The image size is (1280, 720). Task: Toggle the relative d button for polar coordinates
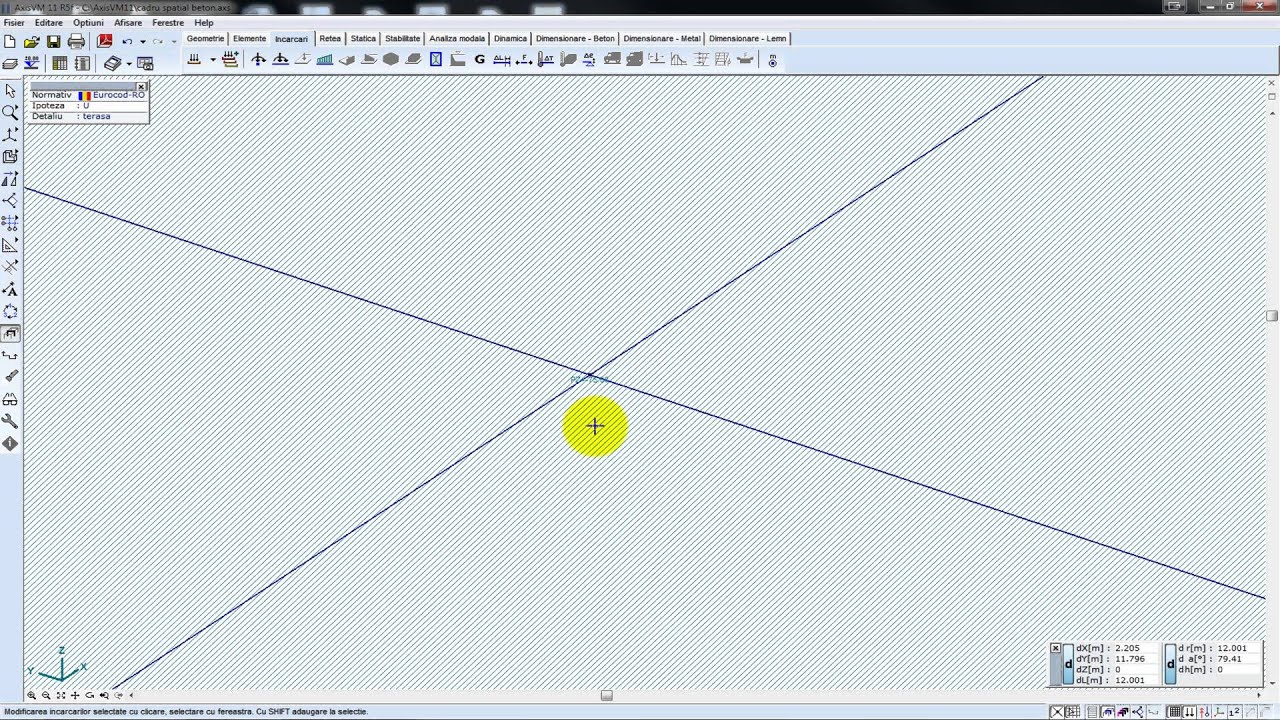[x=1171, y=664]
